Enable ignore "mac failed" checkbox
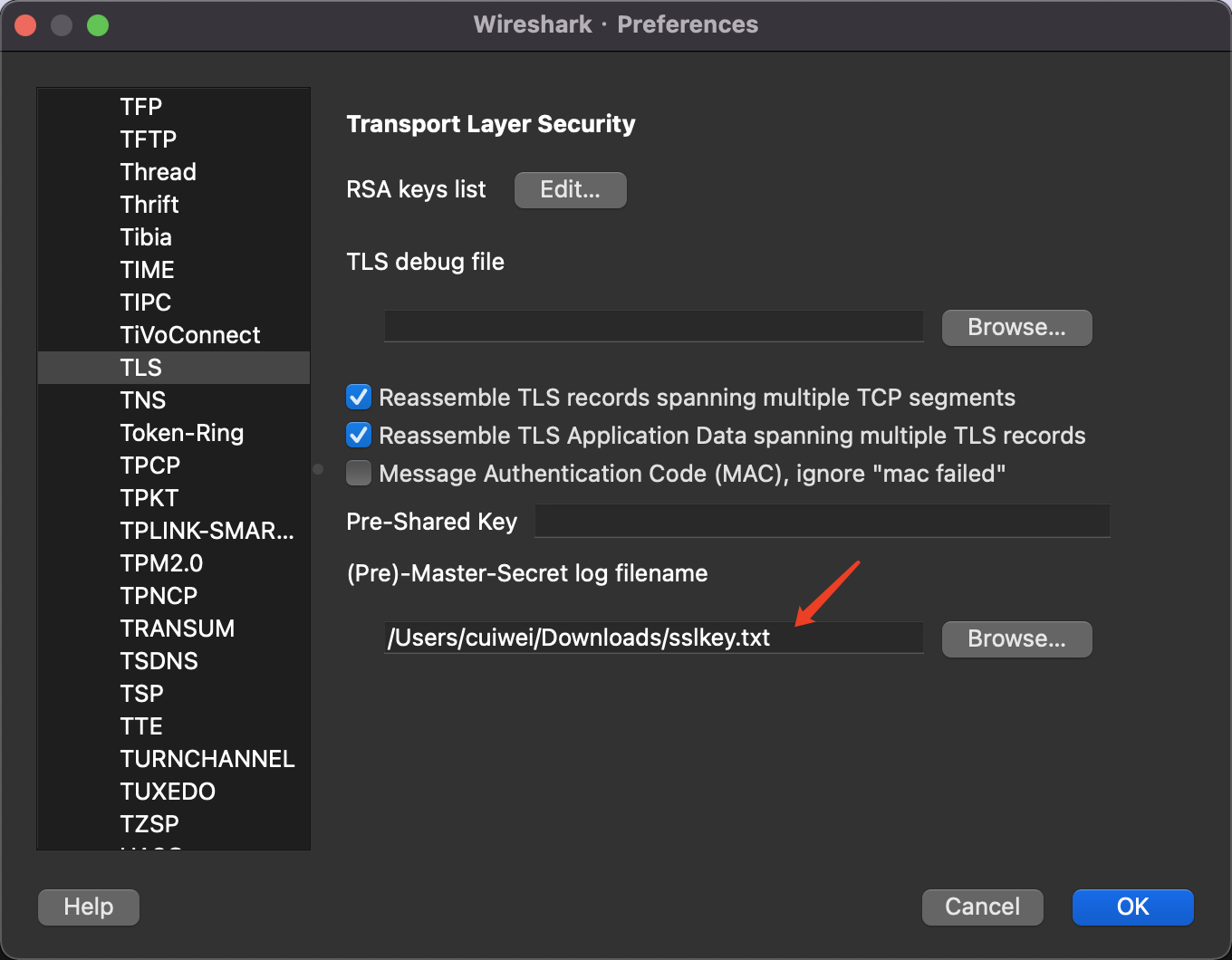Viewport: 1232px width, 960px height. pos(359,473)
